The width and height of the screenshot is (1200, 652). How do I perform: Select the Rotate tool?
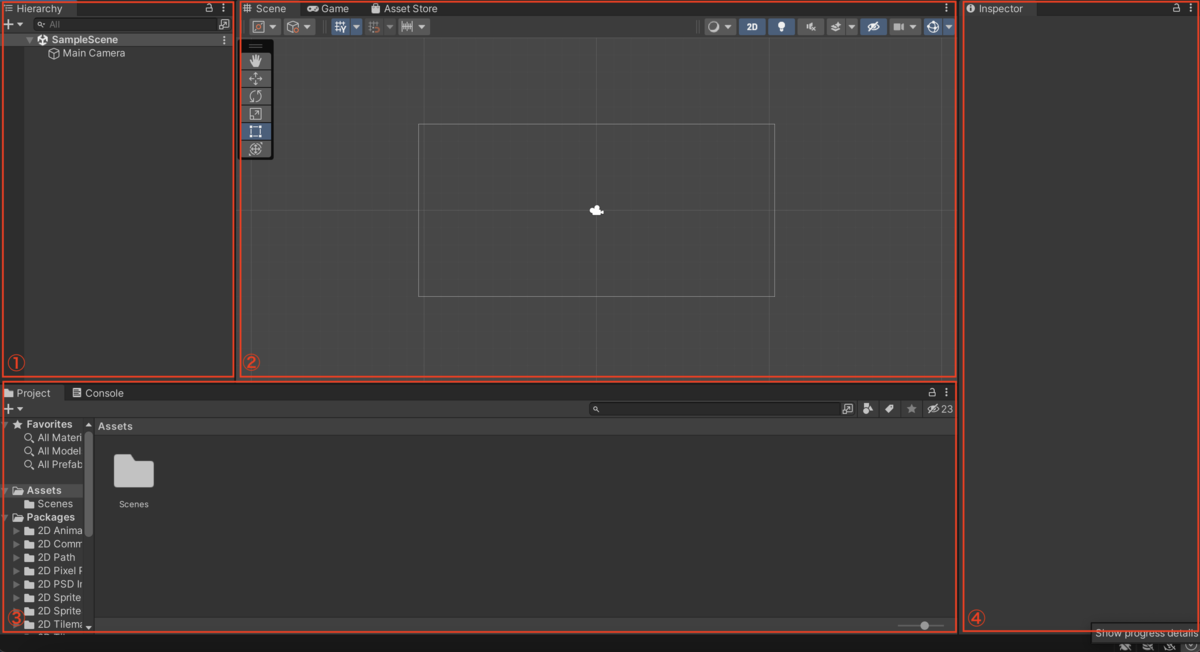click(257, 96)
